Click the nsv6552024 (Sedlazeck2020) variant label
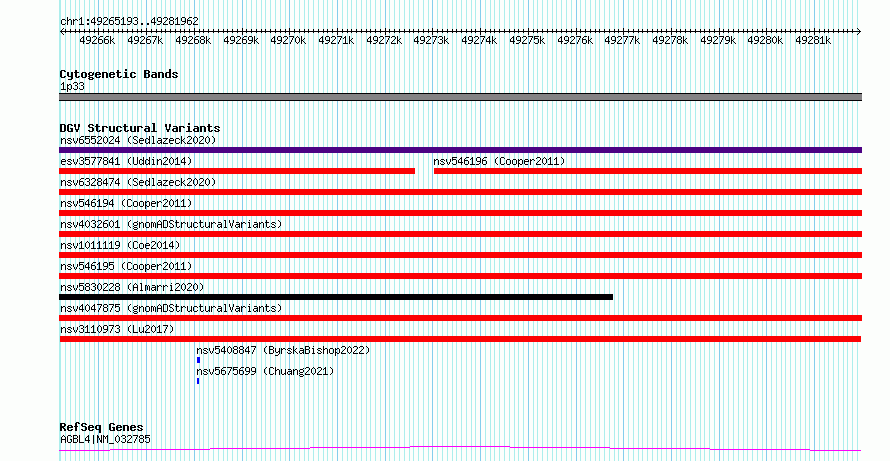Viewport: 890px width, 461px height. coord(138,140)
